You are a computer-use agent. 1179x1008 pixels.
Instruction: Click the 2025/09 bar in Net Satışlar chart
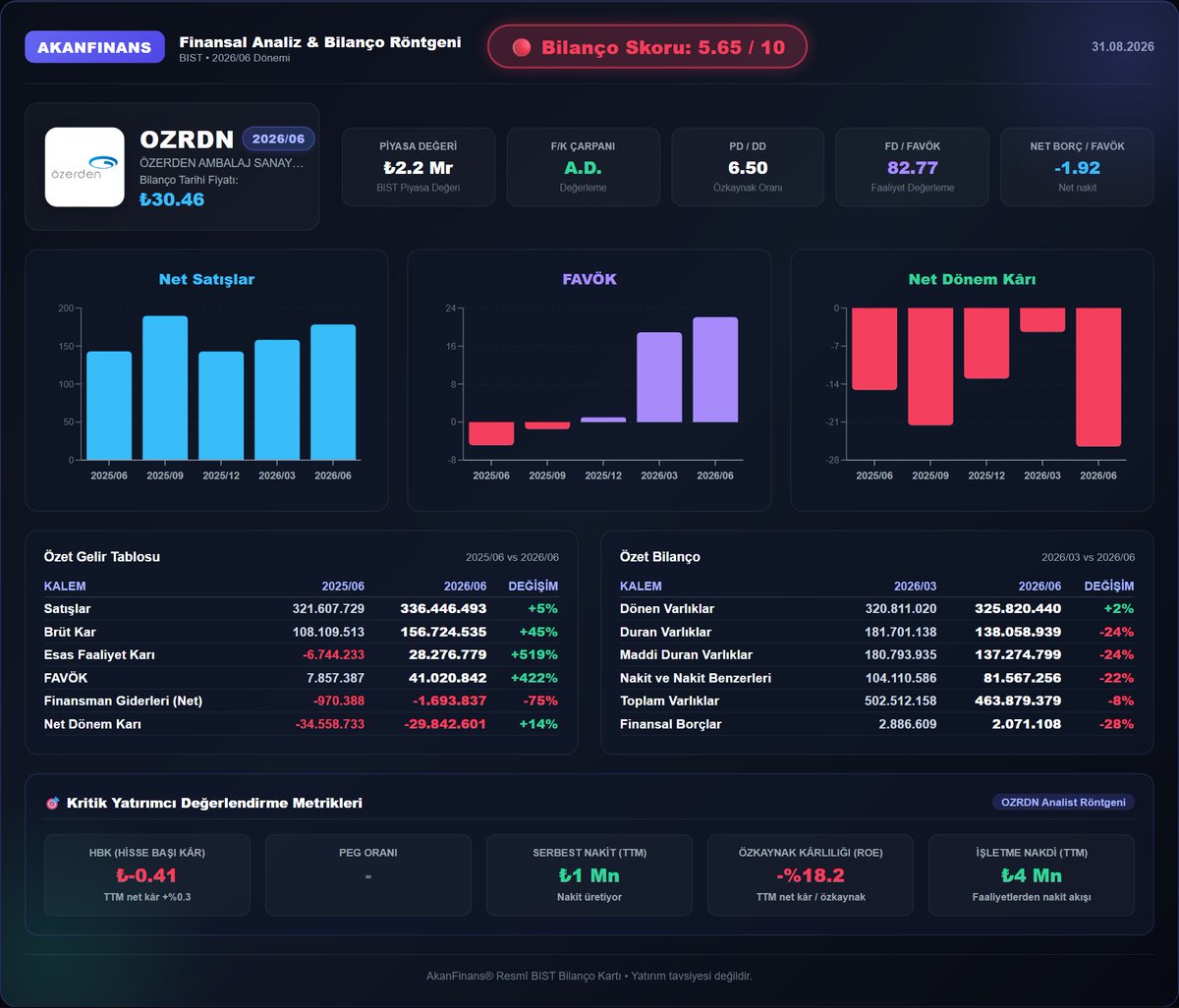[x=165, y=388]
